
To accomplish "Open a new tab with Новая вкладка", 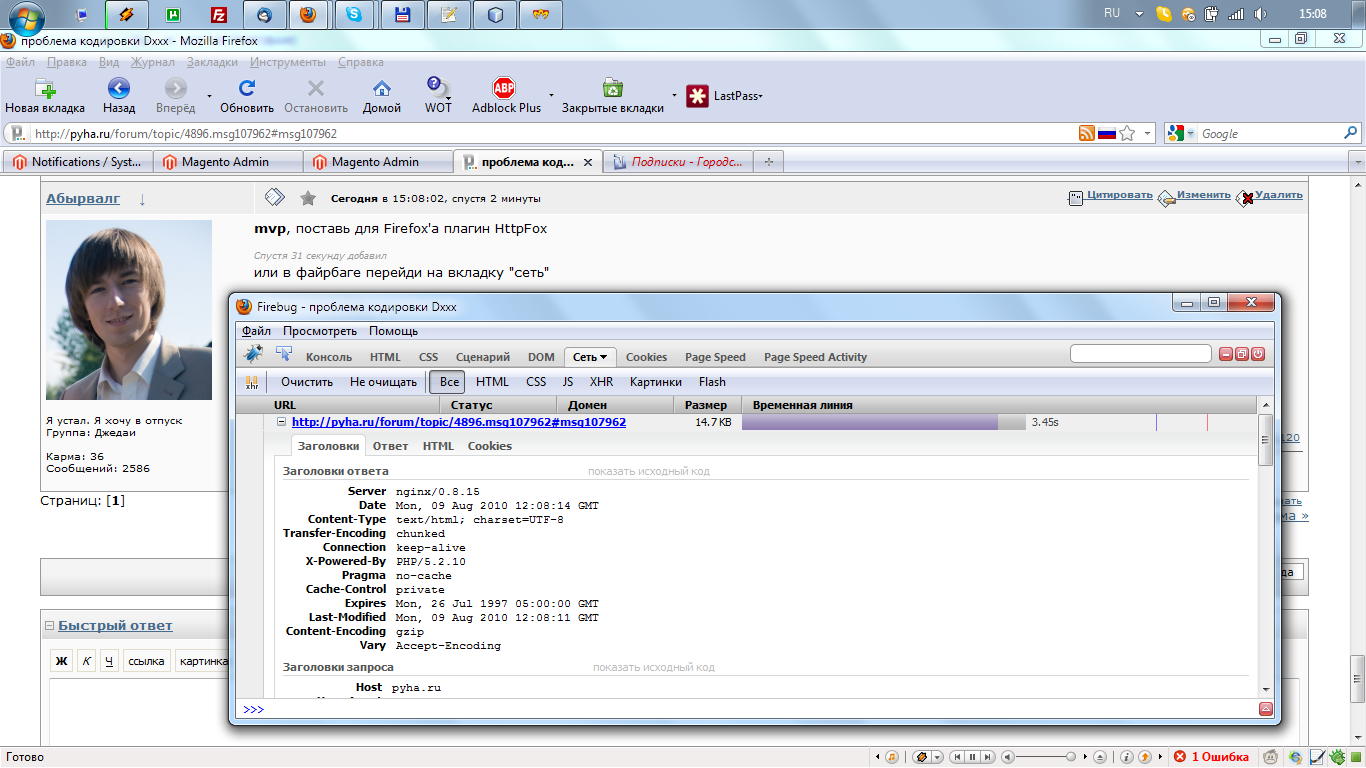I will tap(45, 88).
